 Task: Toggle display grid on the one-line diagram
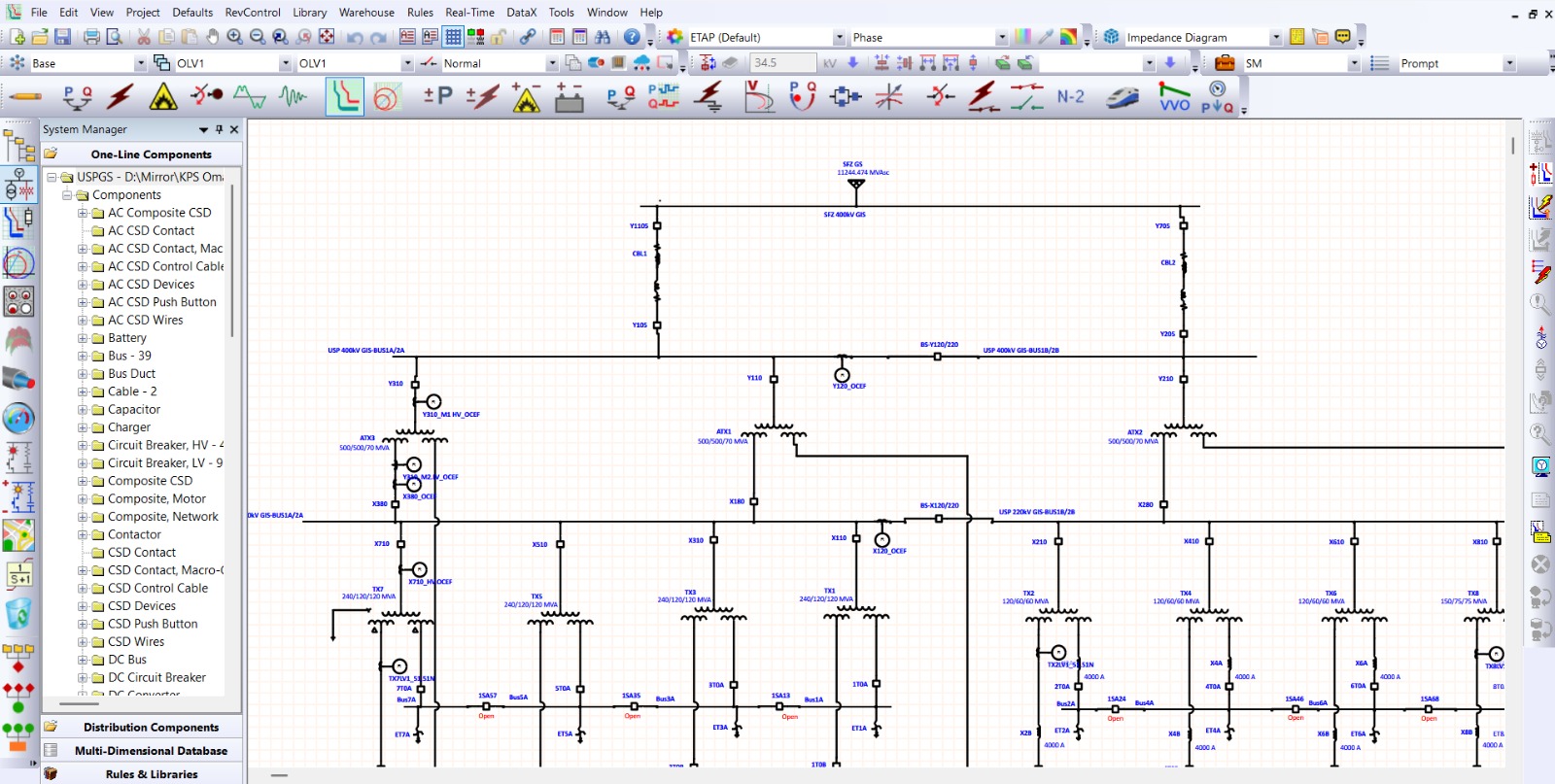[x=453, y=37]
